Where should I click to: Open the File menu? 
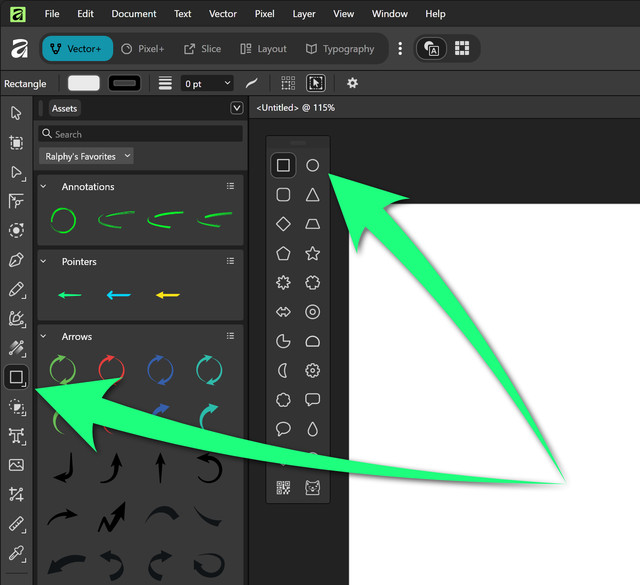coord(52,14)
